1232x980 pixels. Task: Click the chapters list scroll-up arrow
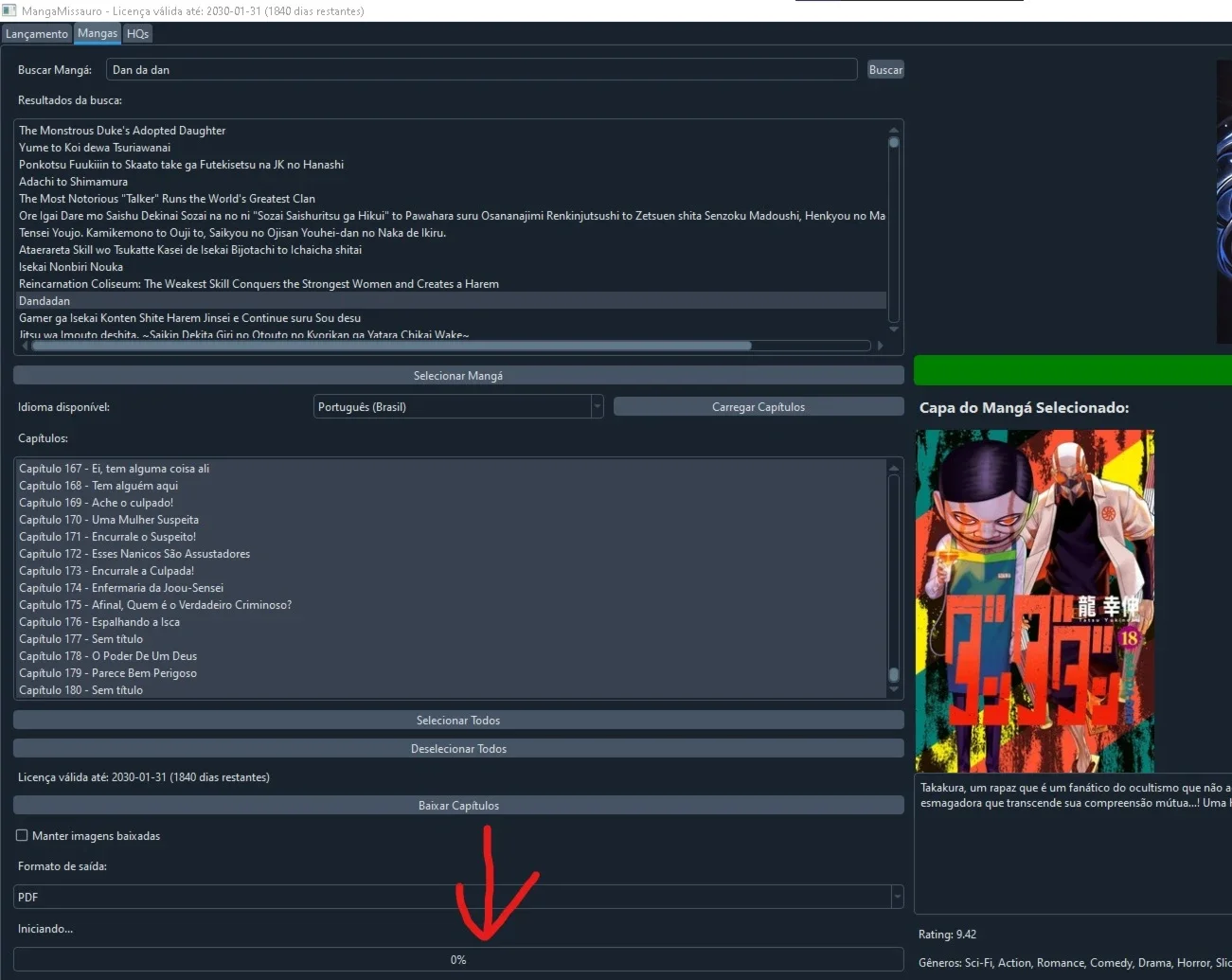[893, 468]
